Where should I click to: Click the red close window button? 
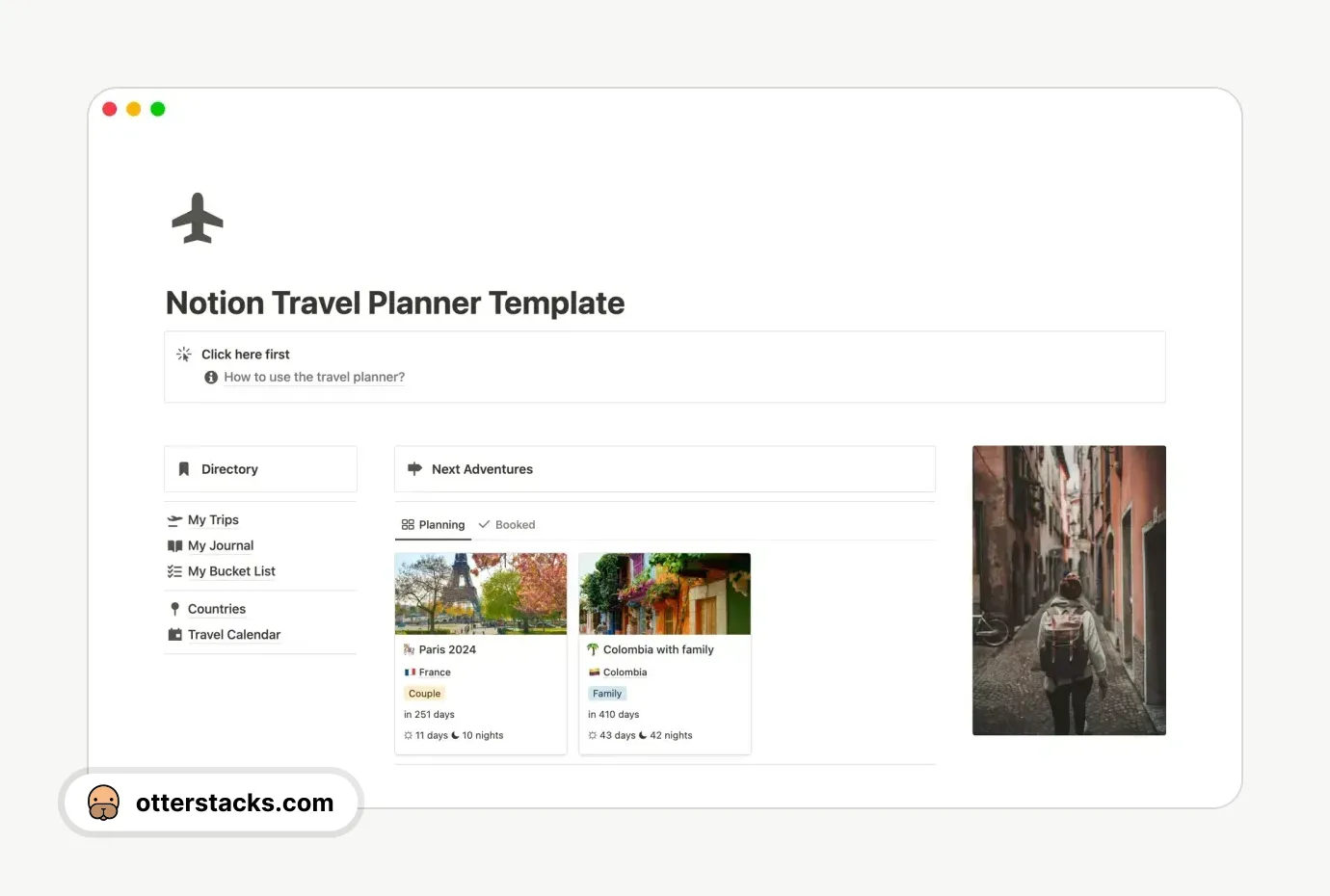[110, 109]
